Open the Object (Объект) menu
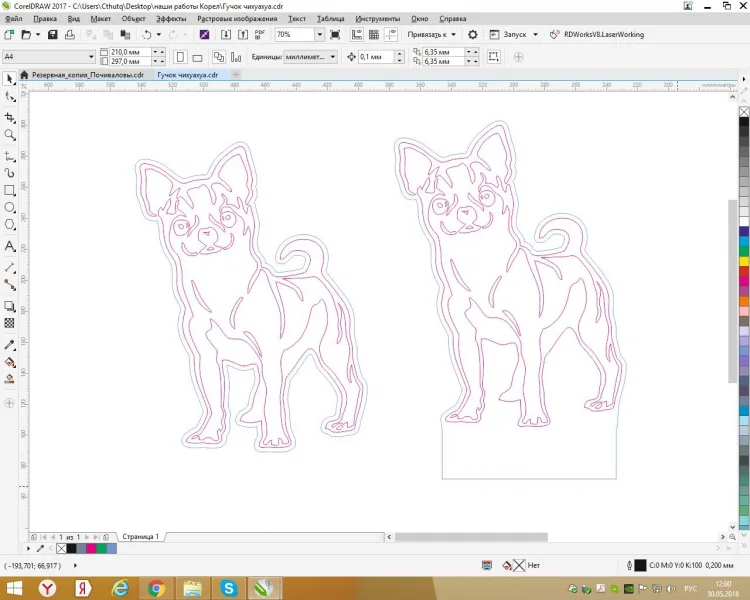 pos(133,19)
